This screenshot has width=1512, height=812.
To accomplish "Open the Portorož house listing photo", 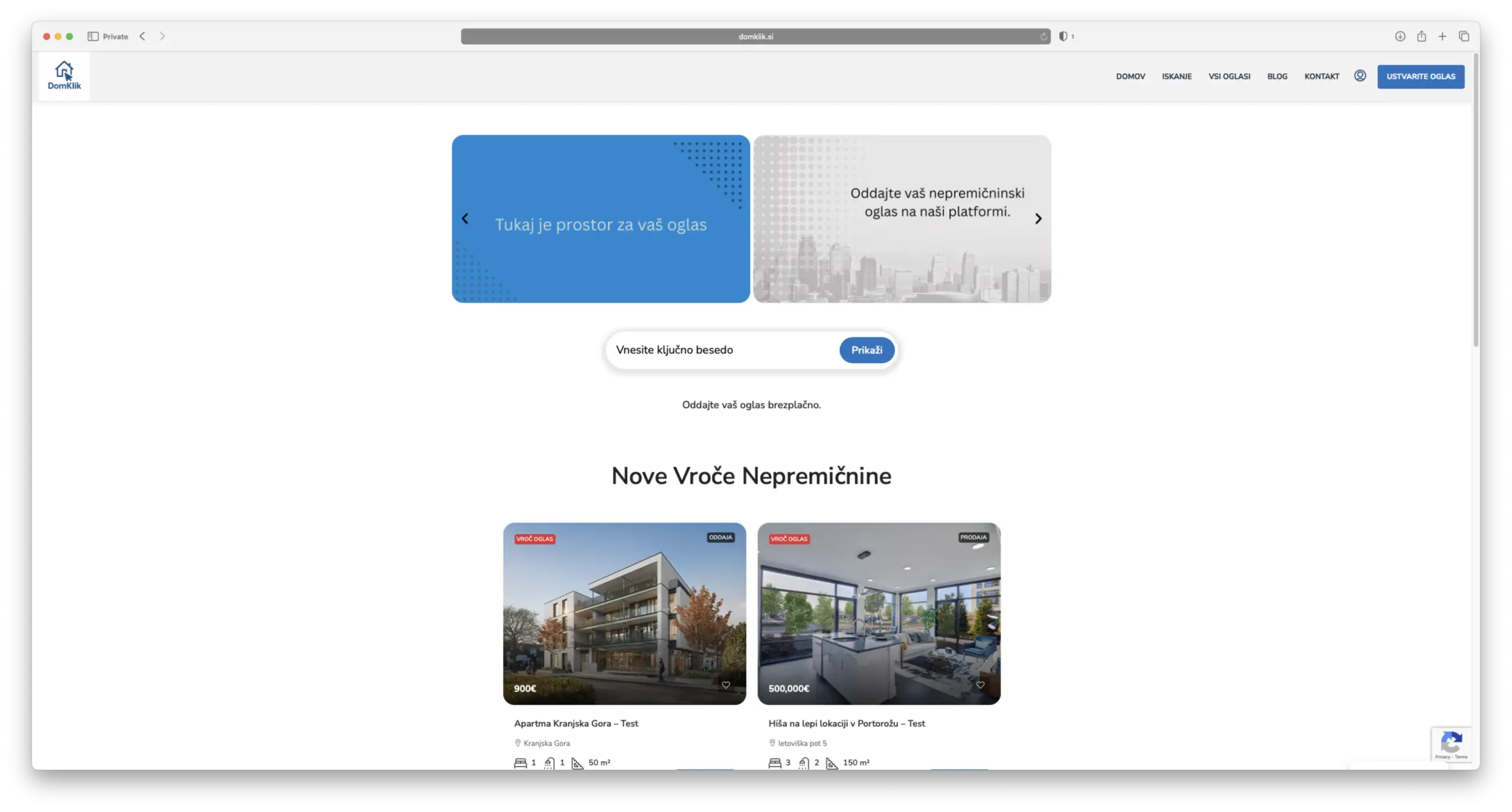I will point(879,613).
